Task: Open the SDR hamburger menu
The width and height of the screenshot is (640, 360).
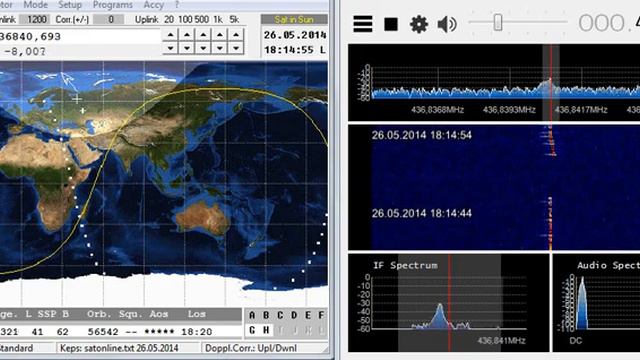Action: (x=362, y=24)
